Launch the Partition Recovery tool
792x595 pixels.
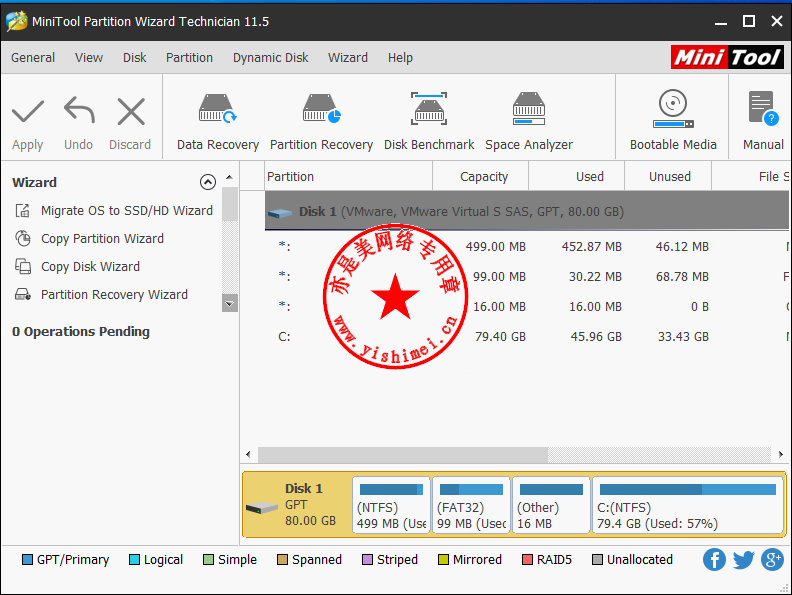pos(321,122)
